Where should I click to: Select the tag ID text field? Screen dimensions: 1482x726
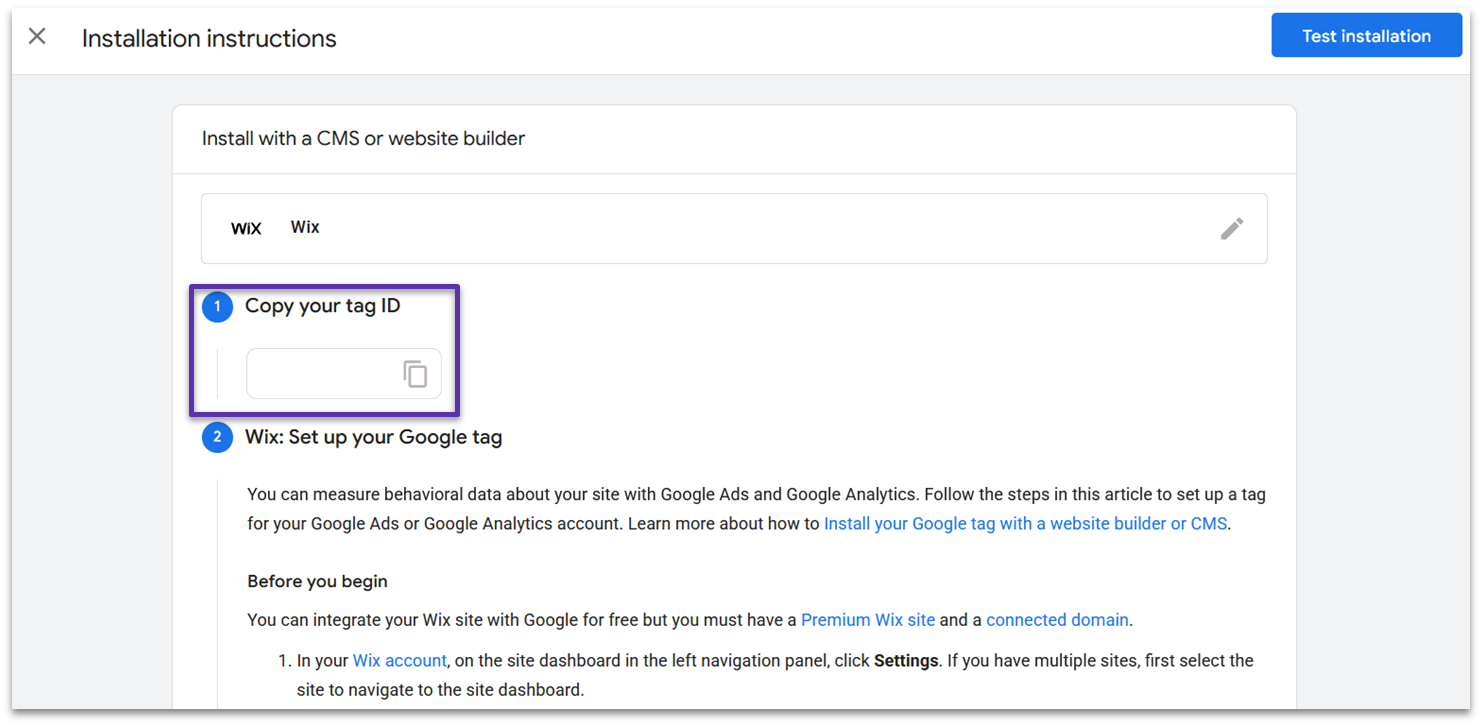[x=344, y=374]
